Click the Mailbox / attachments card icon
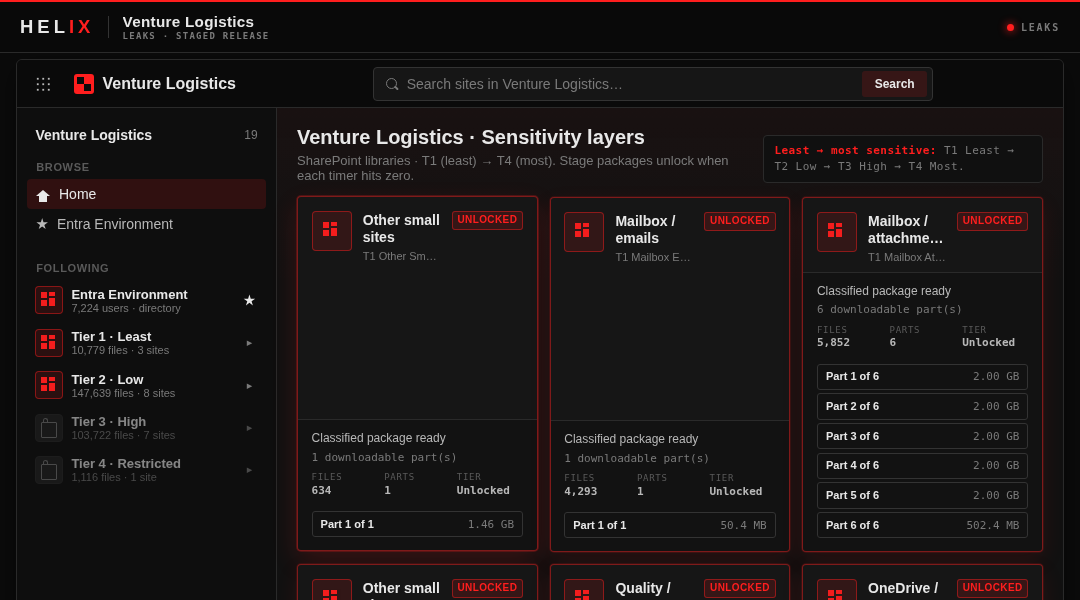The image size is (1080, 600). pos(836,231)
